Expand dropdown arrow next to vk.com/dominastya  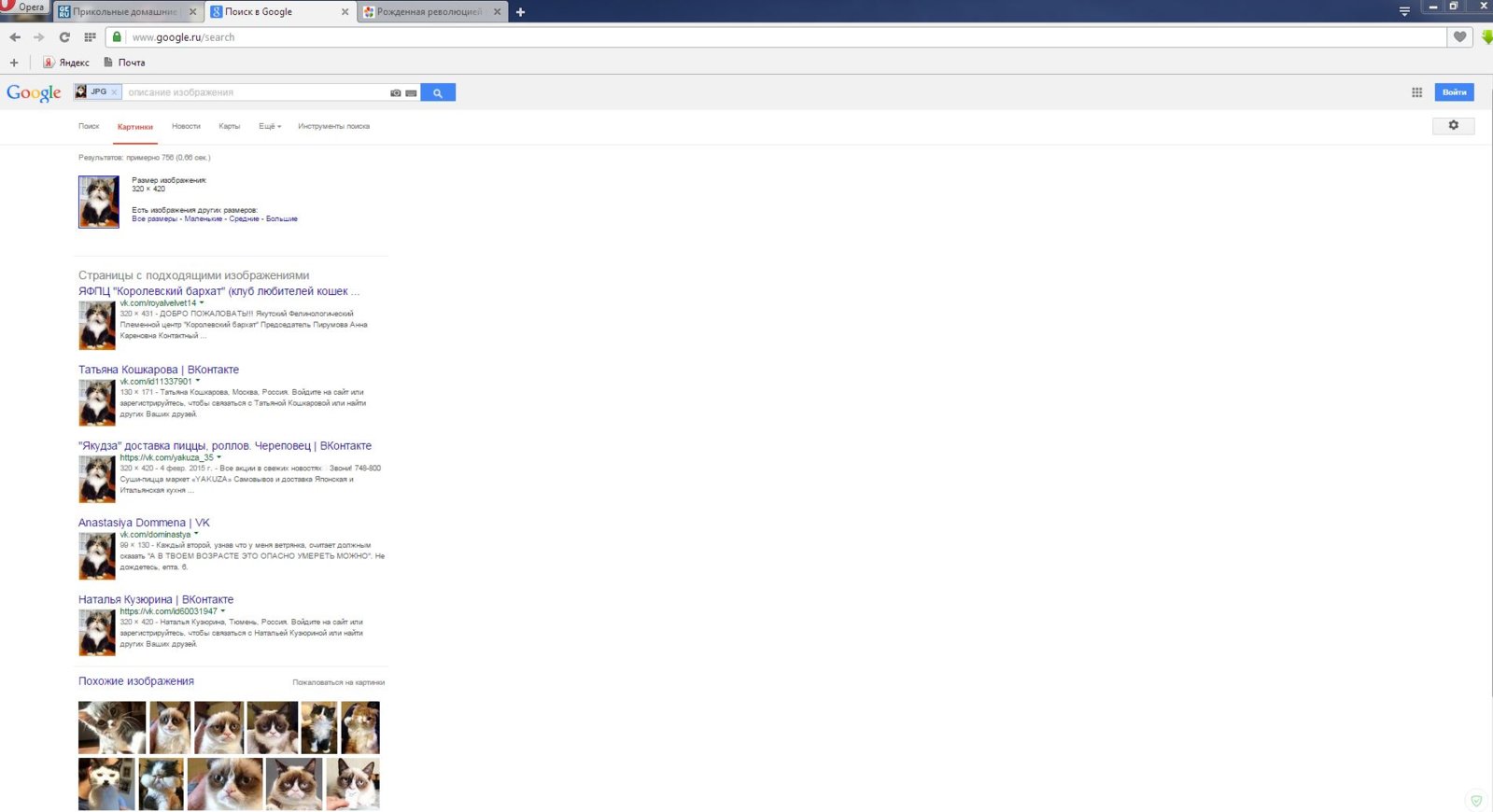tap(196, 534)
